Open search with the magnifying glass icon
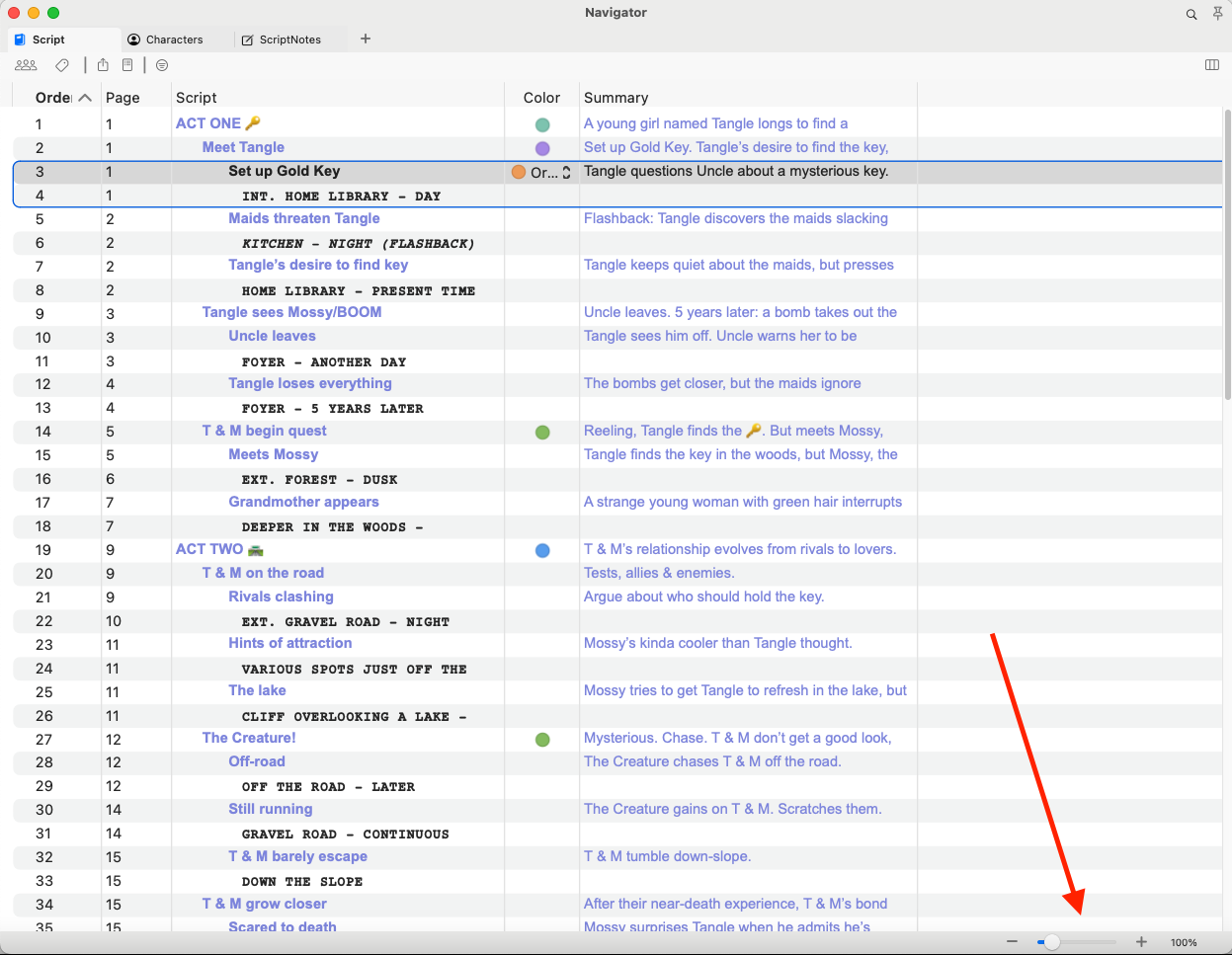This screenshot has width=1232, height=955. (1191, 14)
